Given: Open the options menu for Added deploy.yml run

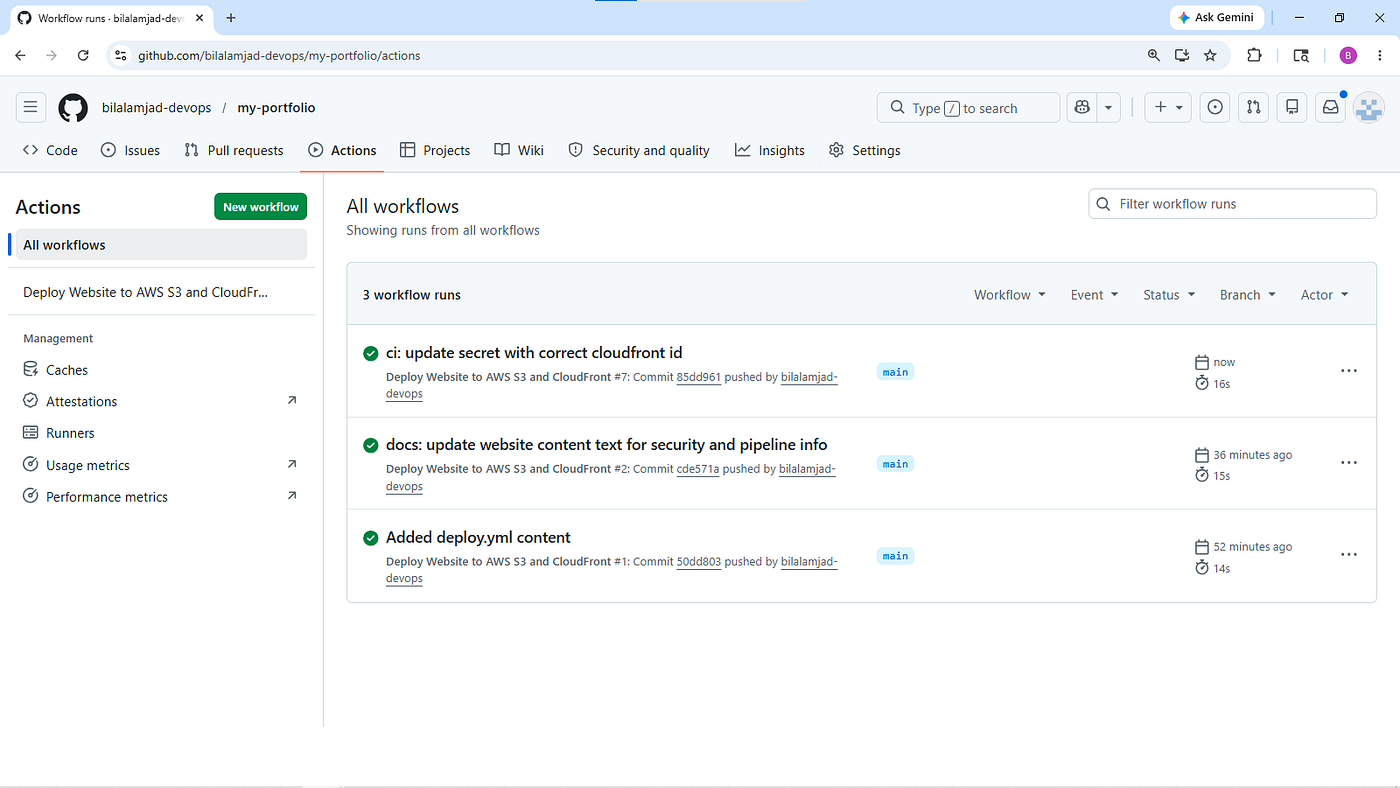Looking at the screenshot, I should pyautogui.click(x=1349, y=555).
